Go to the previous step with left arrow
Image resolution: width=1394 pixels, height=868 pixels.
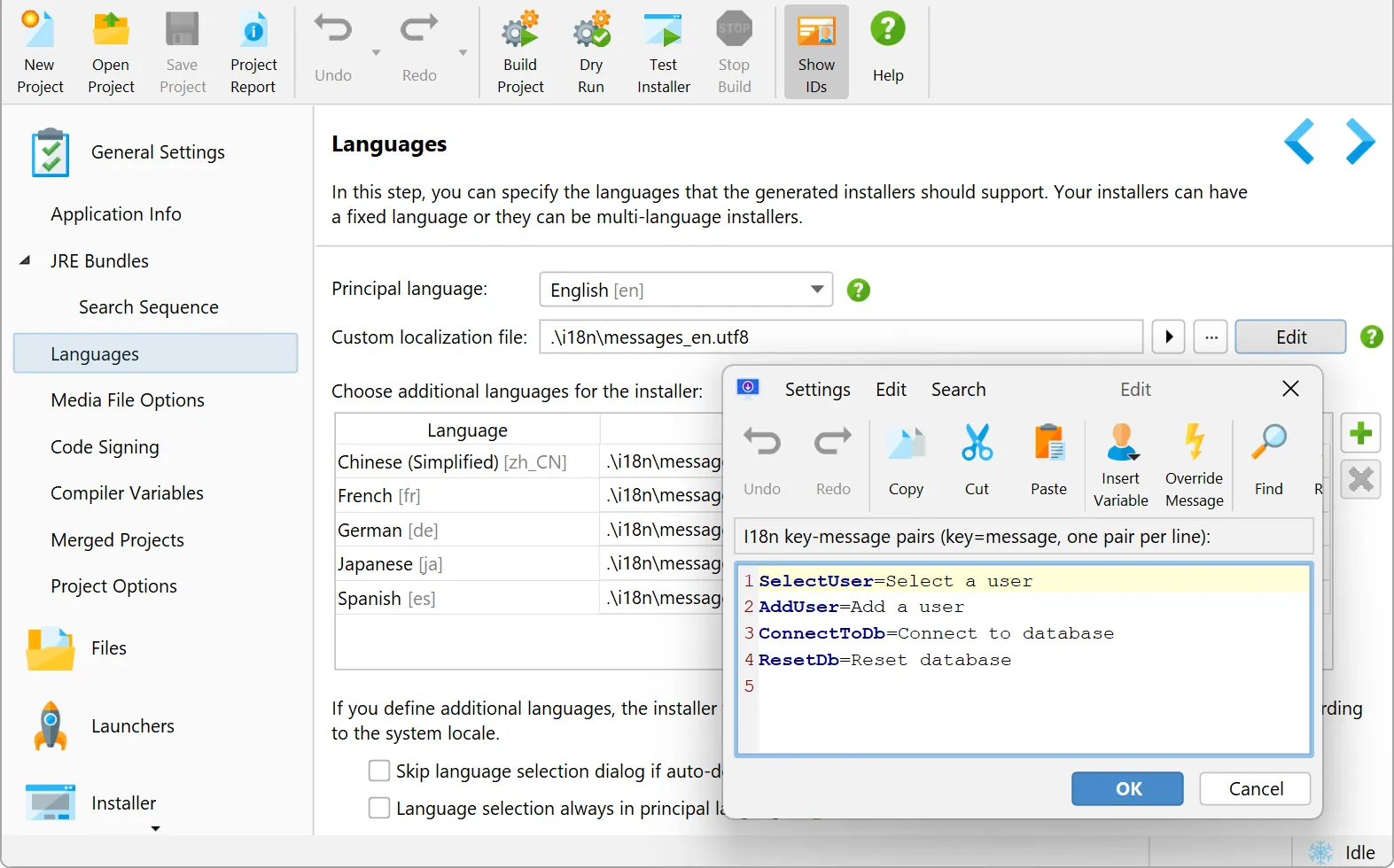[x=1299, y=142]
